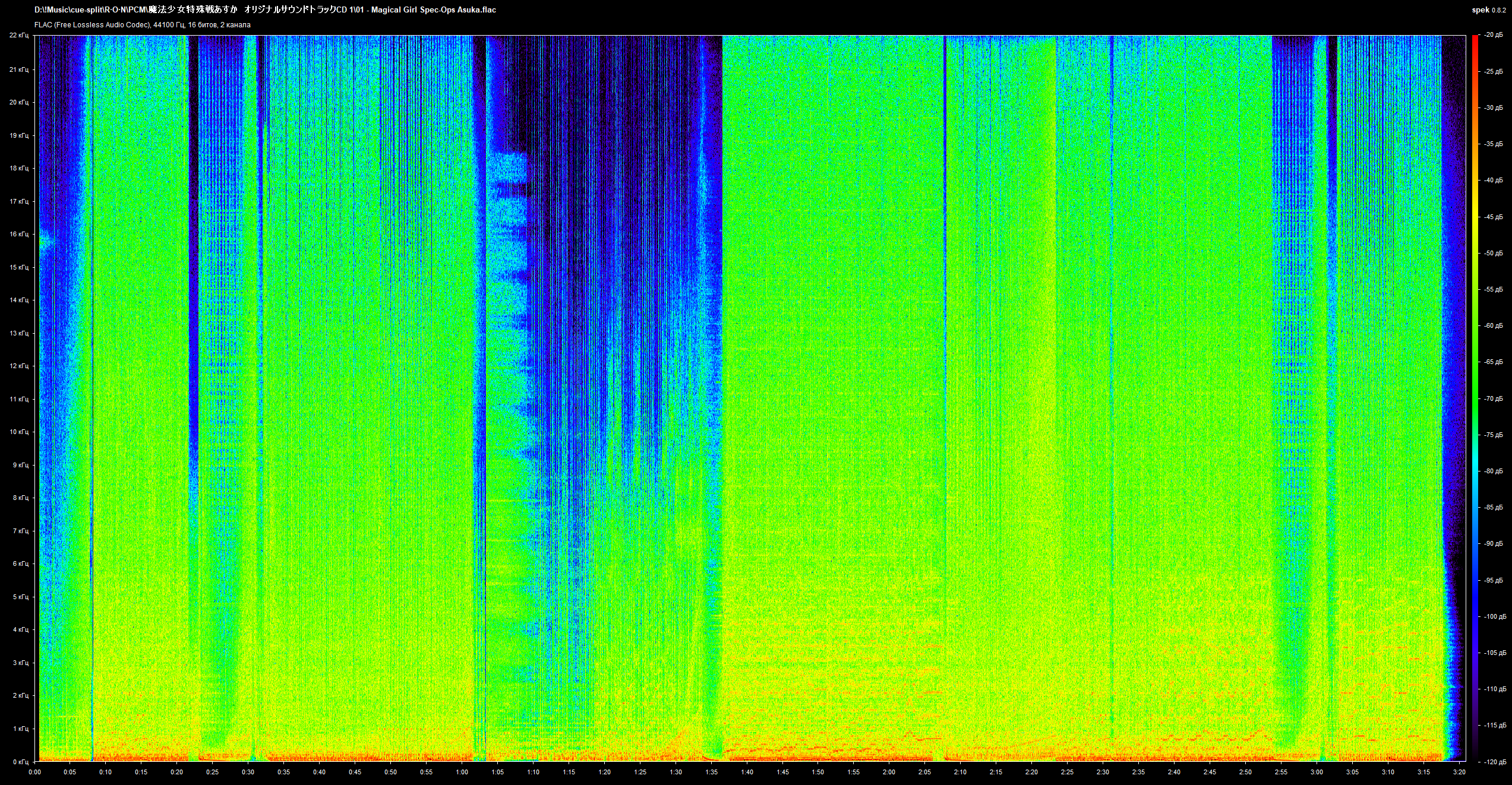Image resolution: width=1512 pixels, height=785 pixels.
Task: Select the "5 кГц" axis label
Action: pyautogui.click(x=20, y=597)
